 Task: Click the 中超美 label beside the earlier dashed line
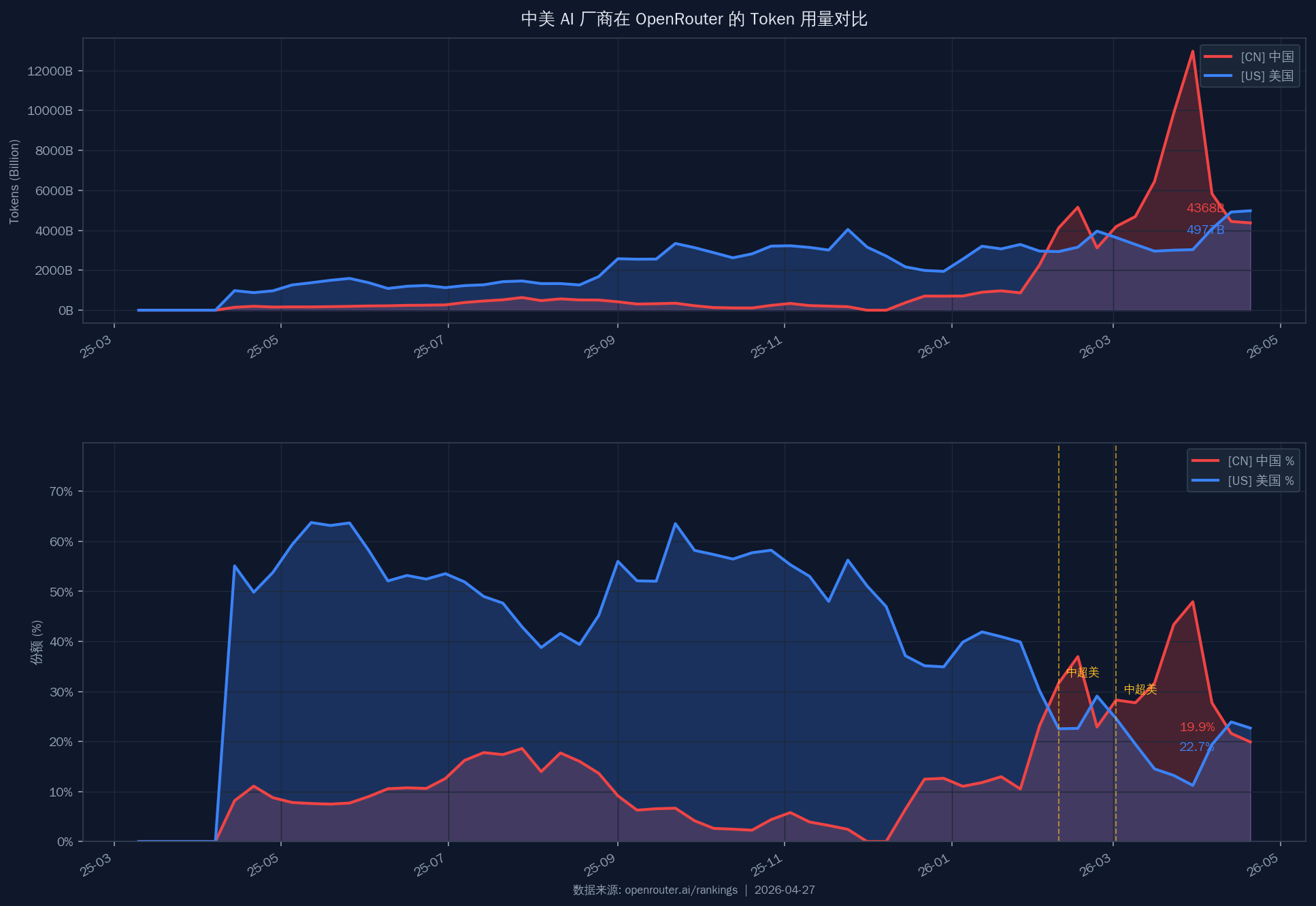tap(1083, 673)
